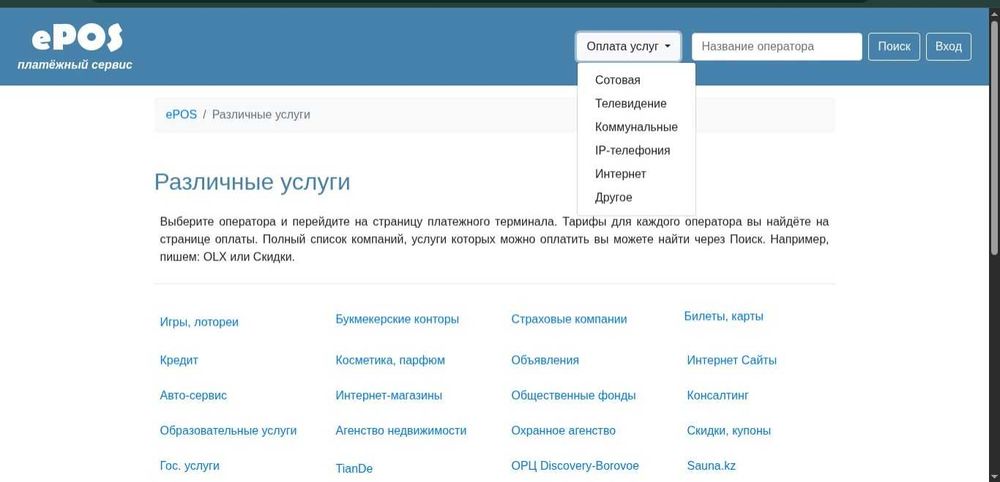Focus the Название оператора search field
Screen dimensions: 1000x482
click(x=777, y=47)
